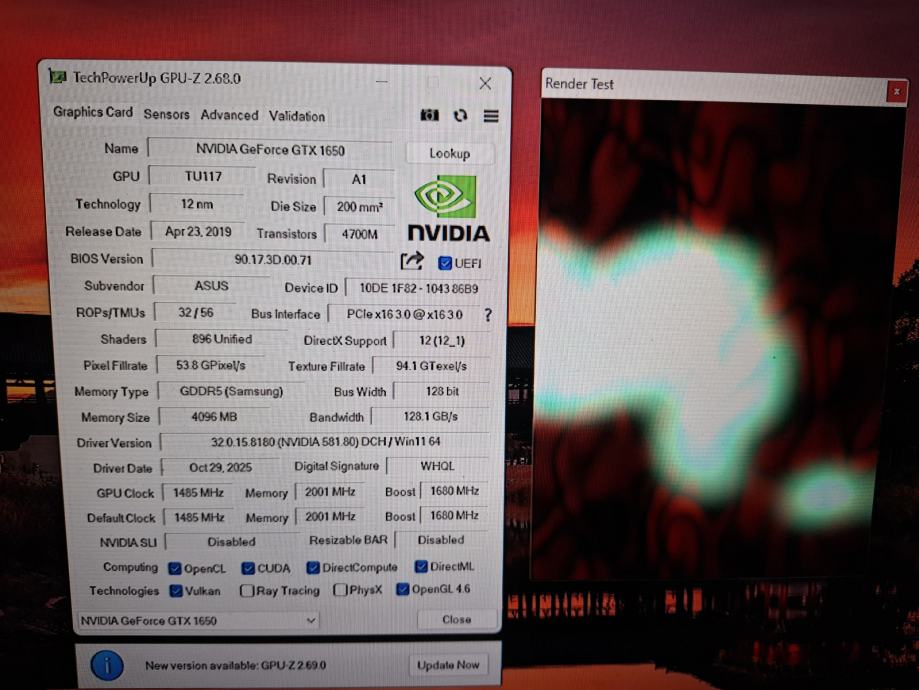Click the Bus Interface PCIe x16 3.0 value
The image size is (919, 690).
[404, 314]
